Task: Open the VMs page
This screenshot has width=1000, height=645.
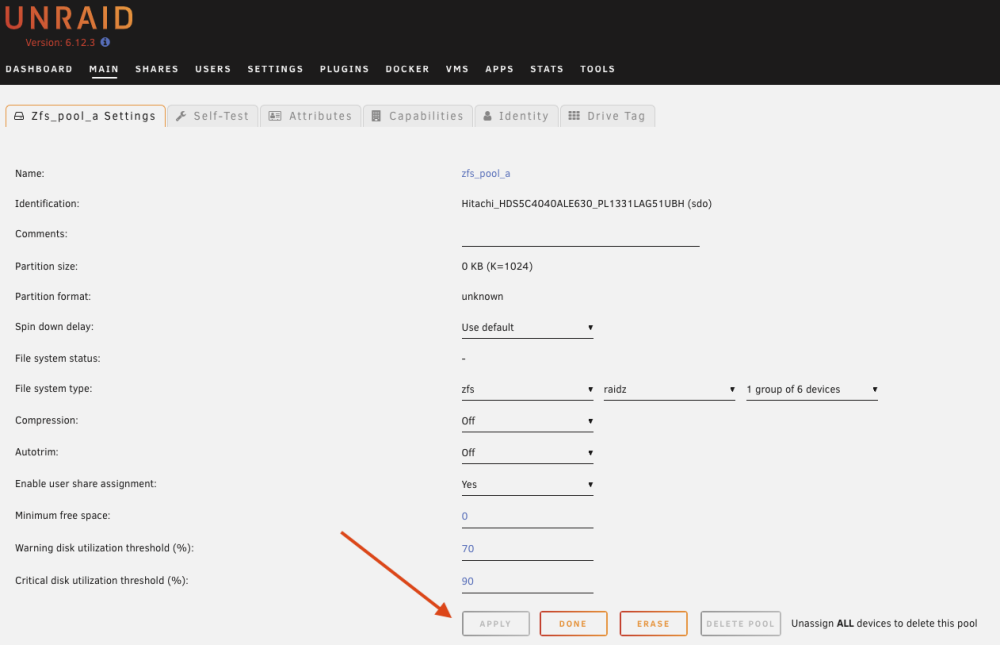Action: [x=457, y=69]
